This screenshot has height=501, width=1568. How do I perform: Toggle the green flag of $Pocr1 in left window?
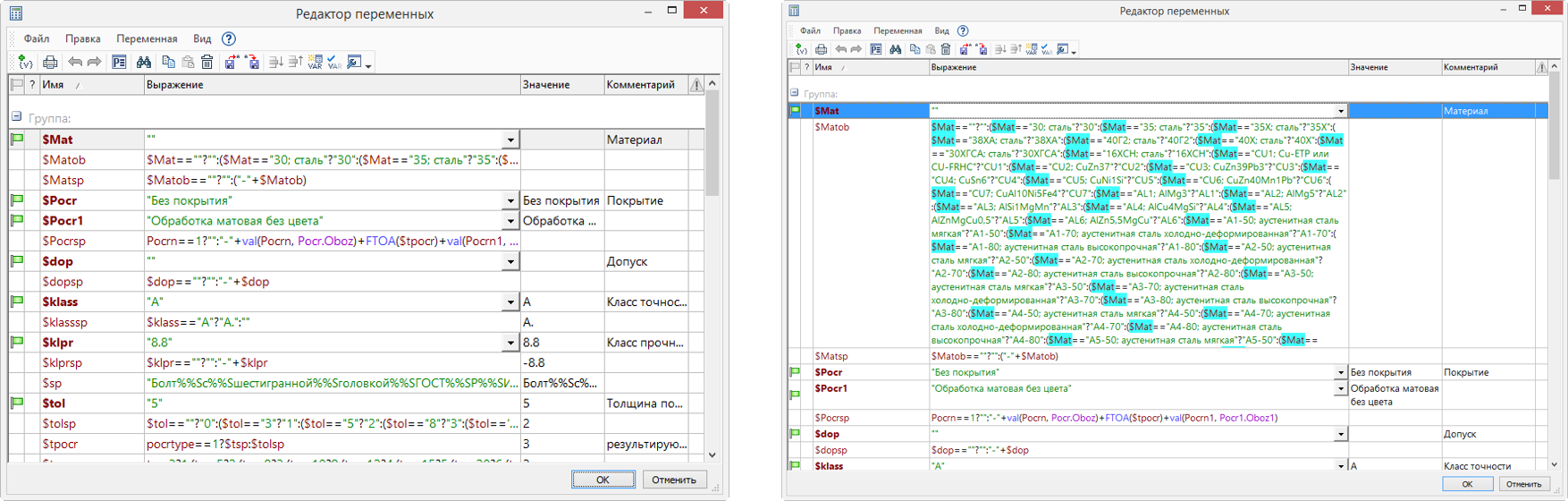[17, 220]
